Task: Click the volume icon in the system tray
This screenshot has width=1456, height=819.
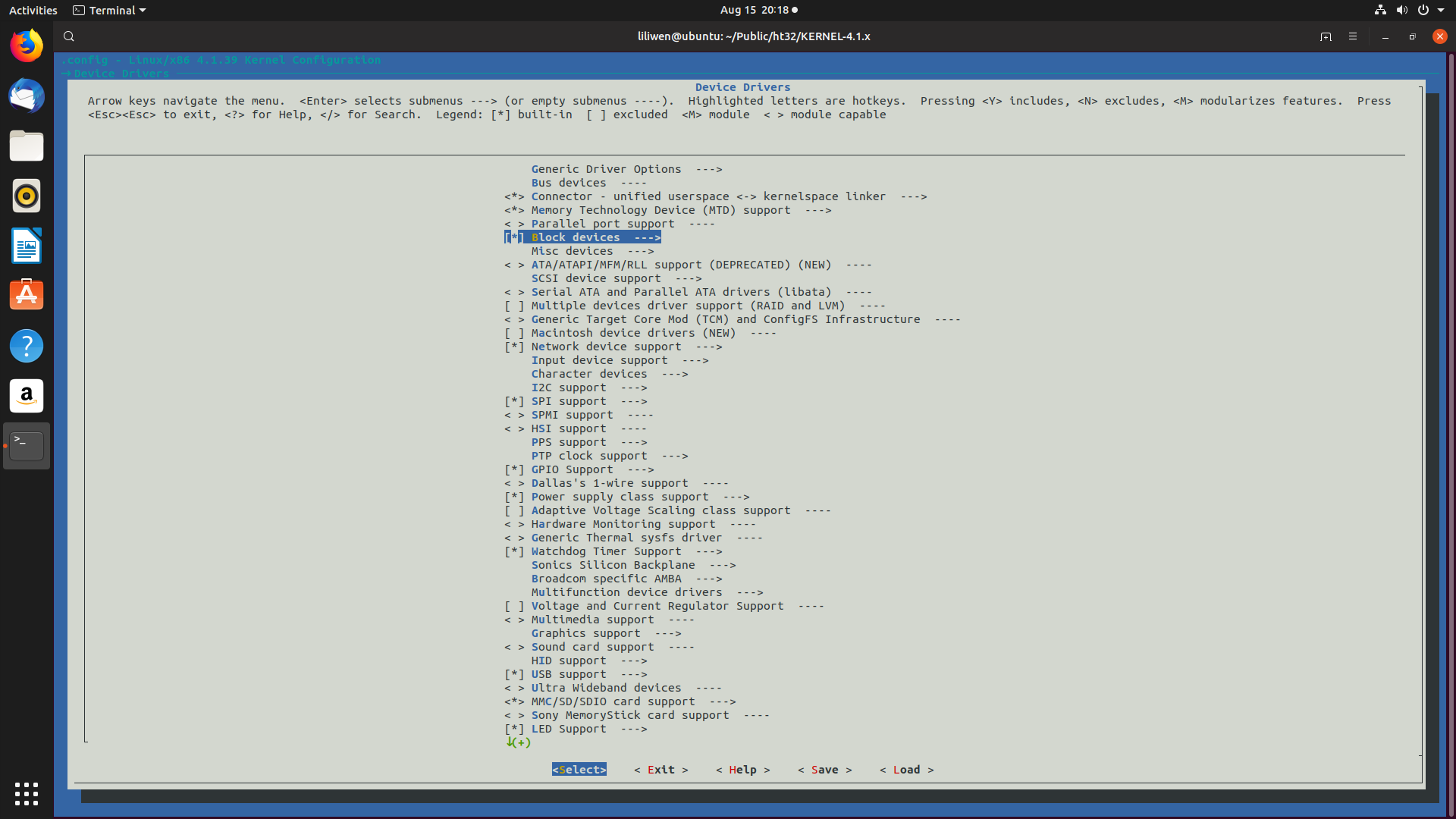Action: (1401, 10)
